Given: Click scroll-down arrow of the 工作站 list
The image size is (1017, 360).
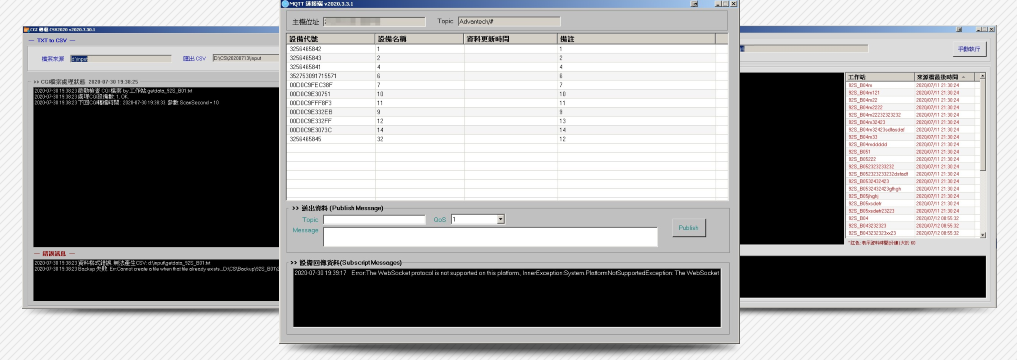Looking at the screenshot, I should 982,235.
